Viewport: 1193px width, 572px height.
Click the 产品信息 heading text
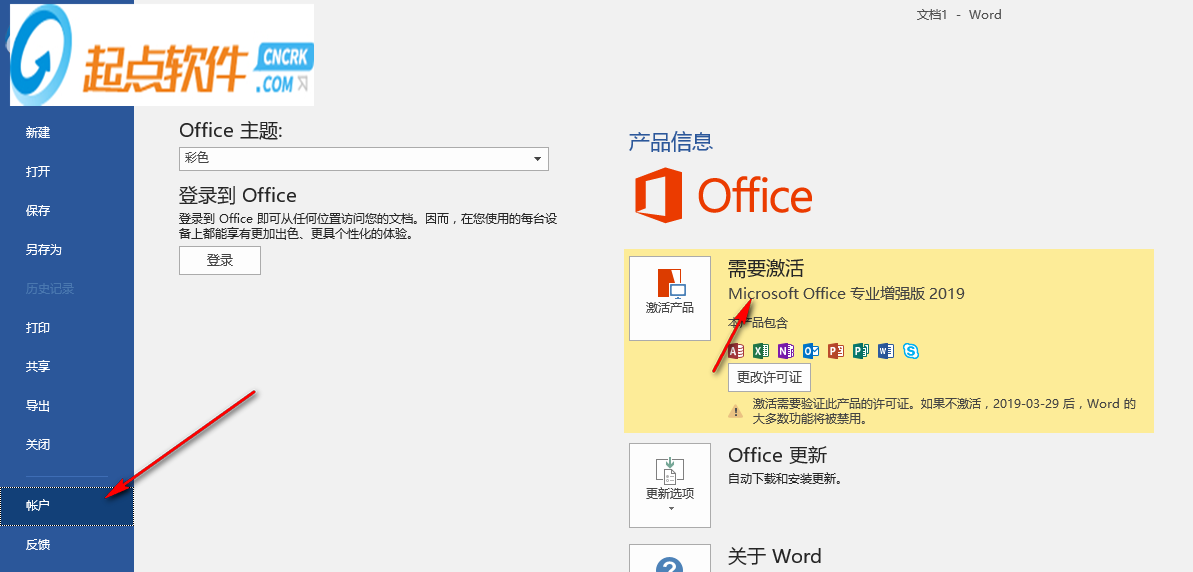point(670,141)
